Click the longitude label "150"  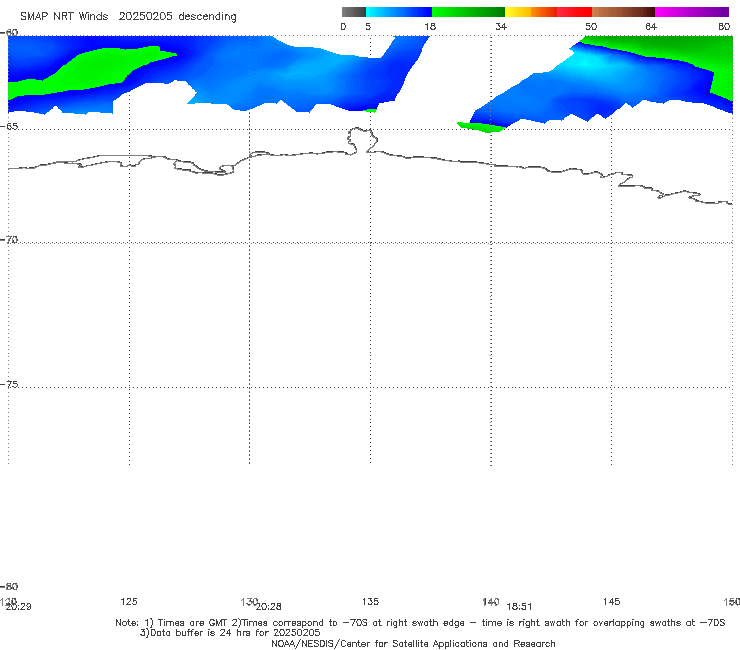[732, 601]
